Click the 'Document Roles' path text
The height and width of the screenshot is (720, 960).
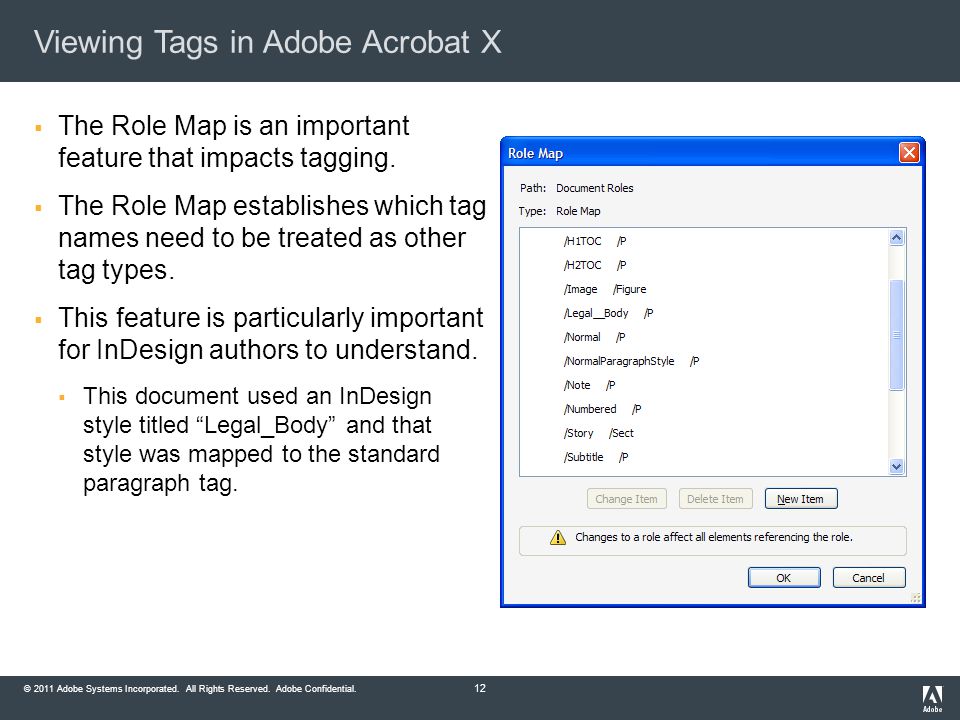tap(594, 188)
